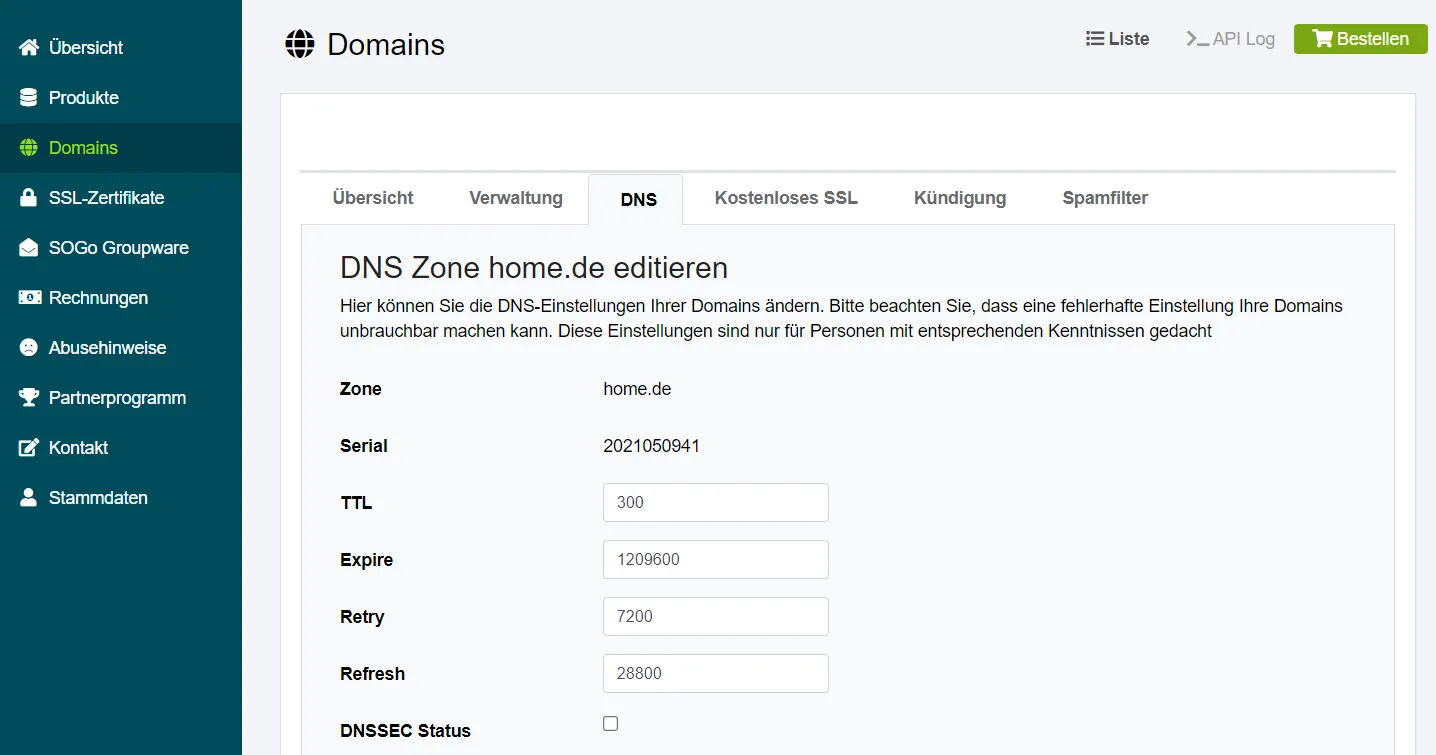Click the serial number 2021050941
This screenshot has width=1436, height=755.
(652, 446)
